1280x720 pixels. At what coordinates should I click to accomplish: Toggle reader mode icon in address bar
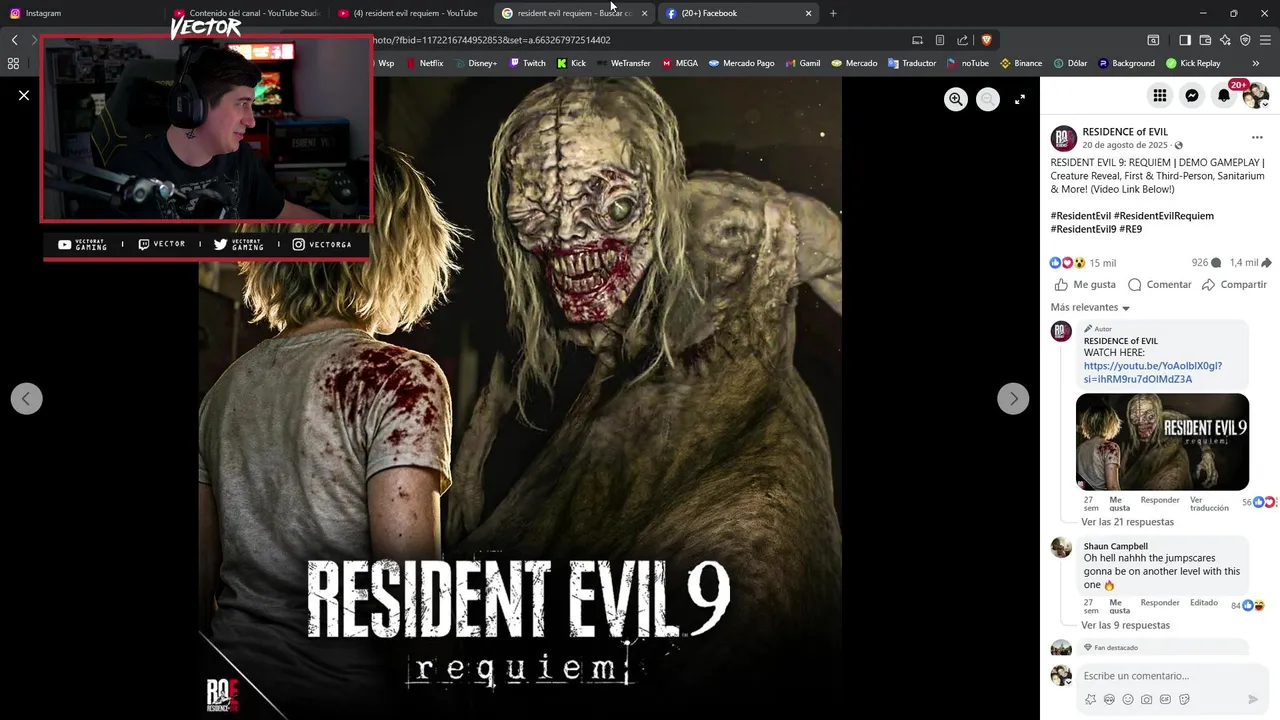click(940, 40)
